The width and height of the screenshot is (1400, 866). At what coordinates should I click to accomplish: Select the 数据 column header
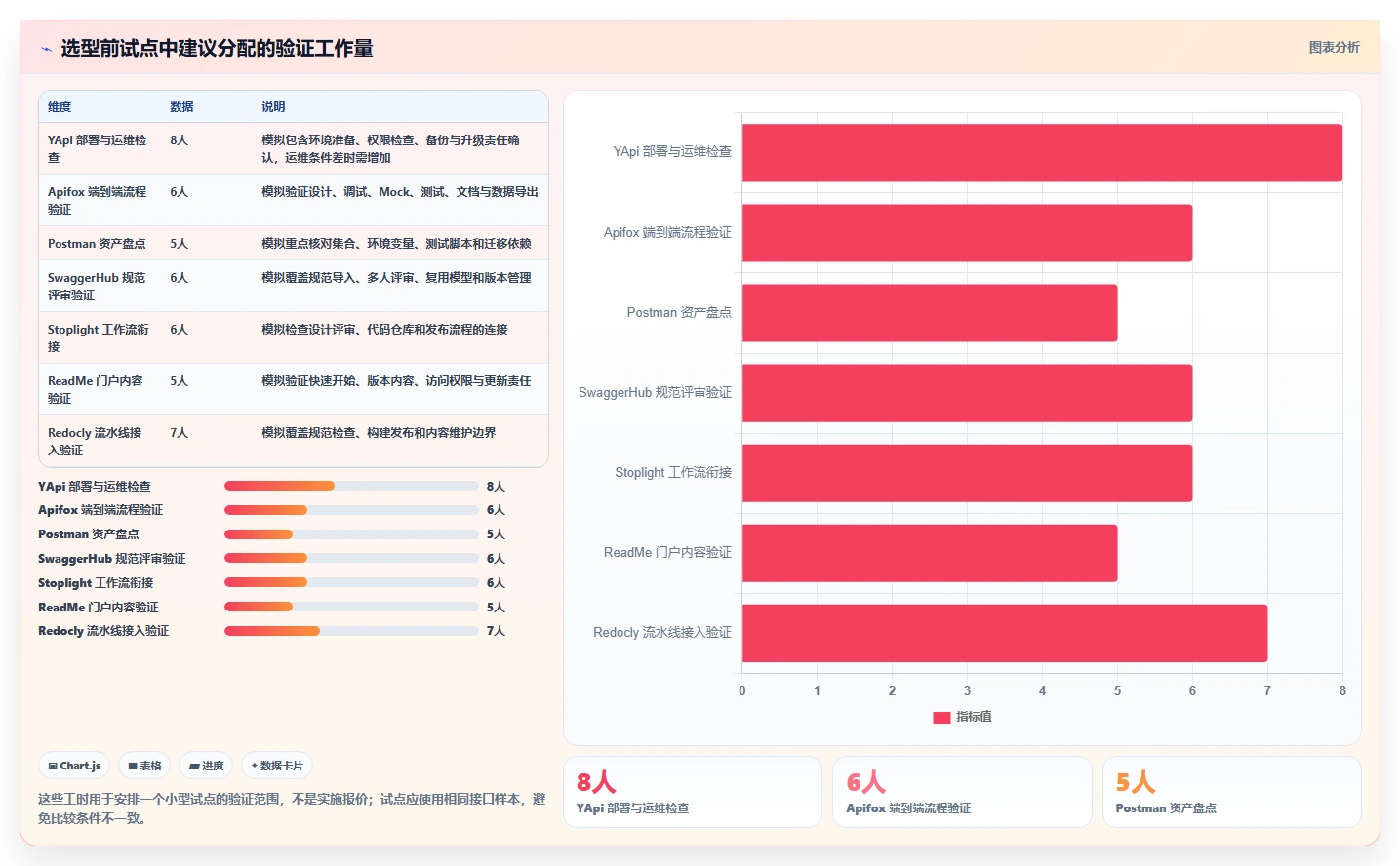click(x=181, y=106)
